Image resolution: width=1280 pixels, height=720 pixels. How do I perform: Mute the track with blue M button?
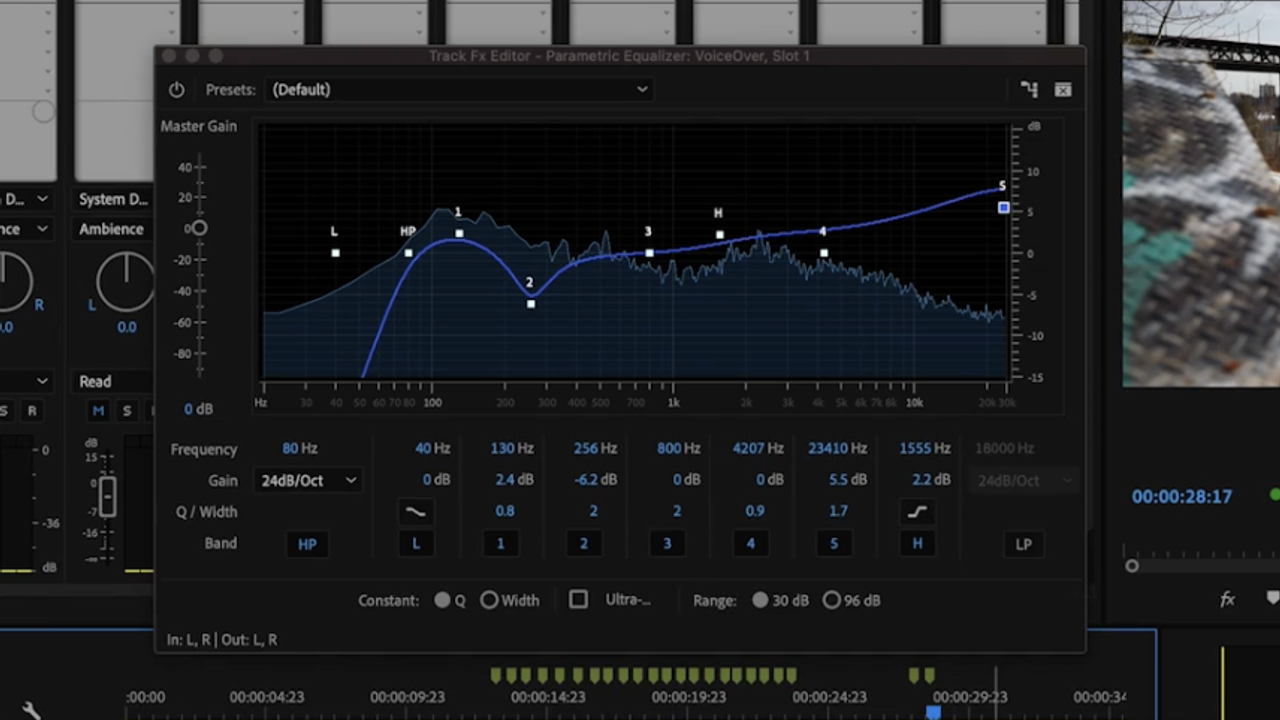(x=98, y=411)
